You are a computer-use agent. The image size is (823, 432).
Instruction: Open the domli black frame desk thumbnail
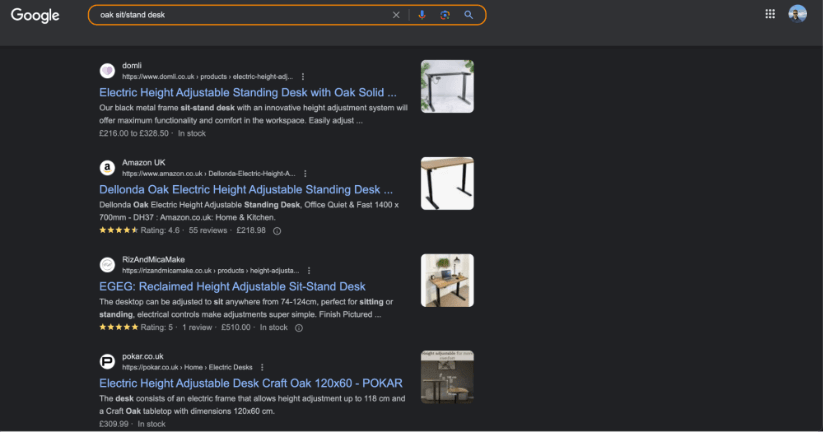click(447, 87)
